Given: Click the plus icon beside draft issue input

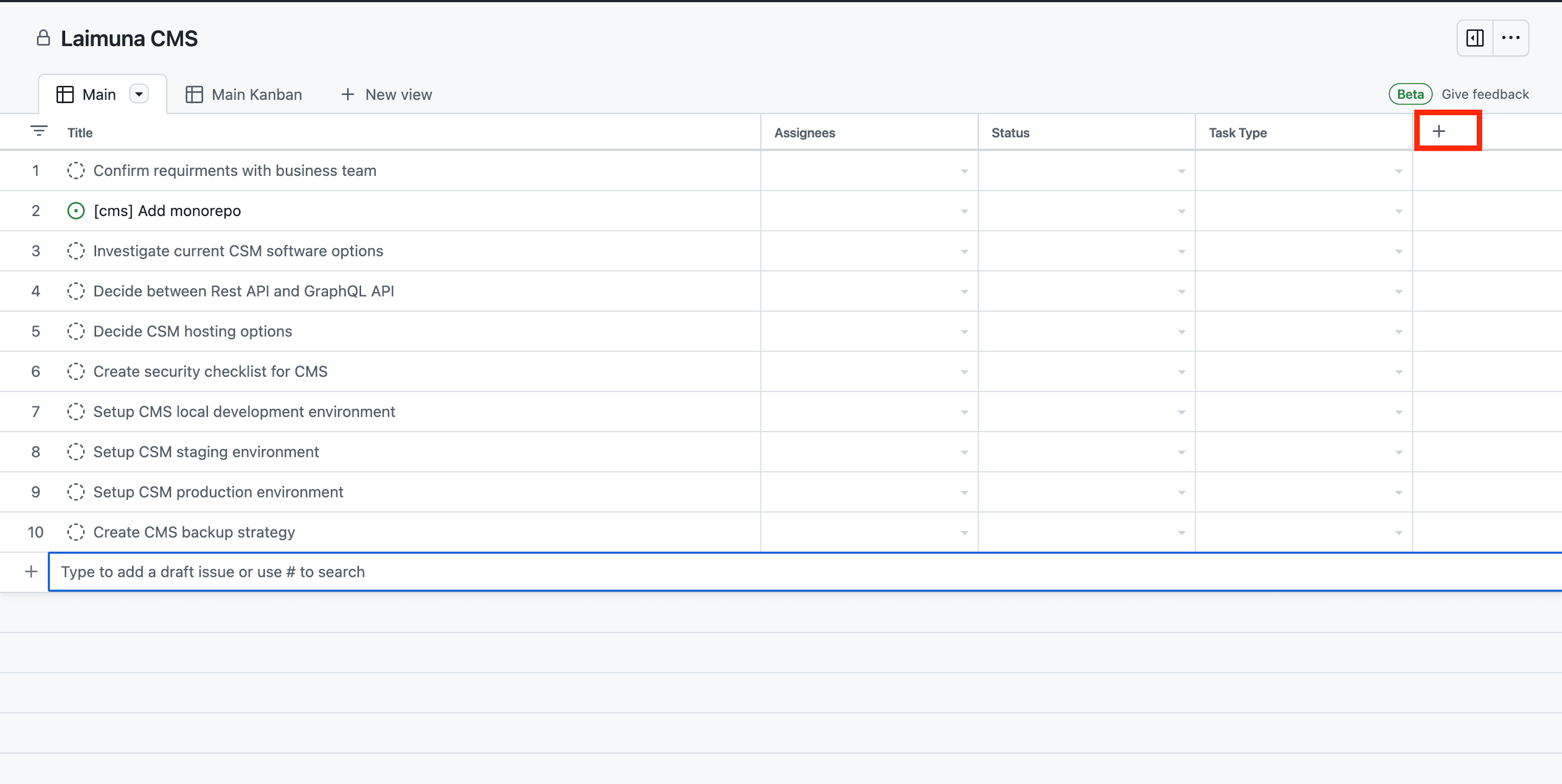Looking at the screenshot, I should (x=31, y=571).
